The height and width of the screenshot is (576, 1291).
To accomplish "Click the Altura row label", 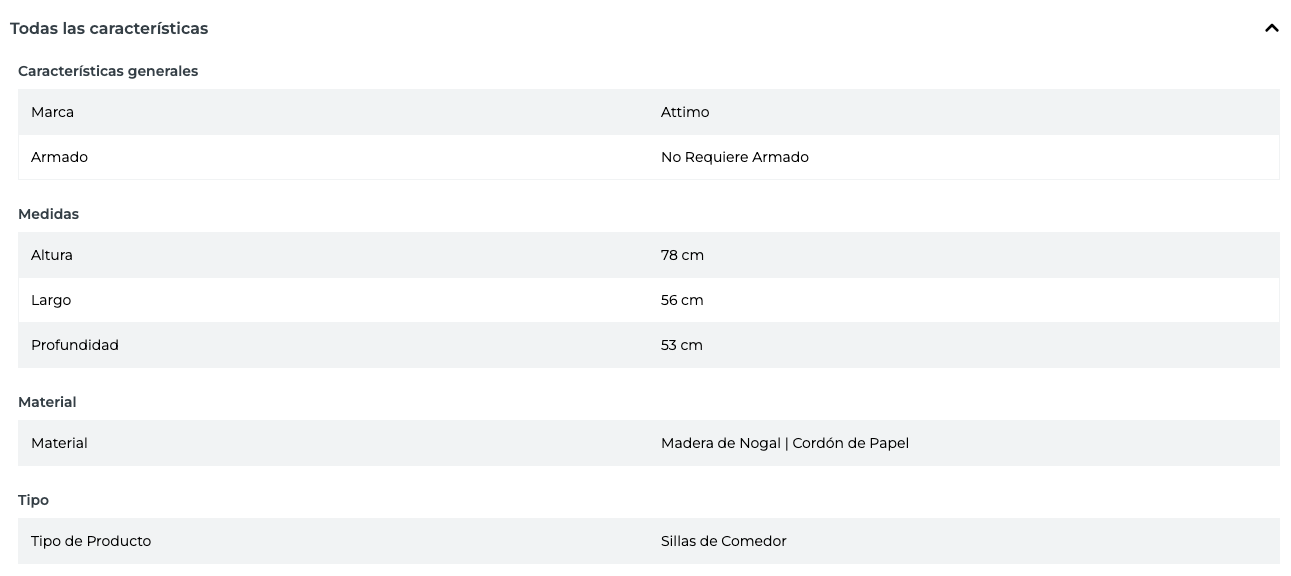I will coord(52,255).
